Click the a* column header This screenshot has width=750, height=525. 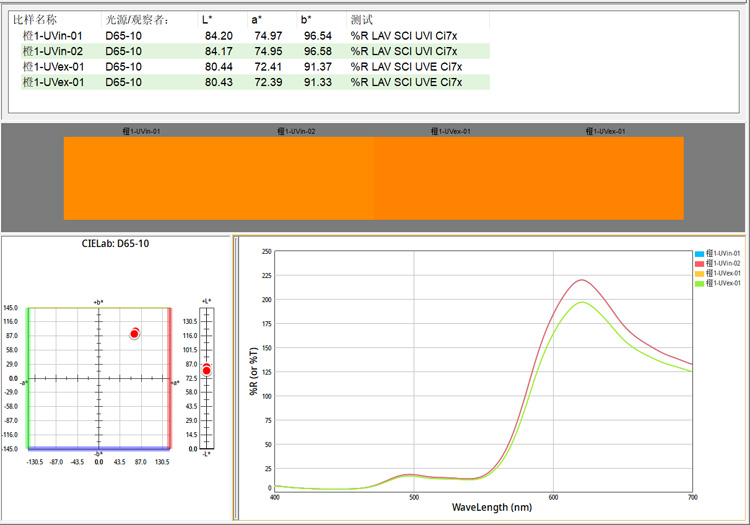tap(259, 20)
